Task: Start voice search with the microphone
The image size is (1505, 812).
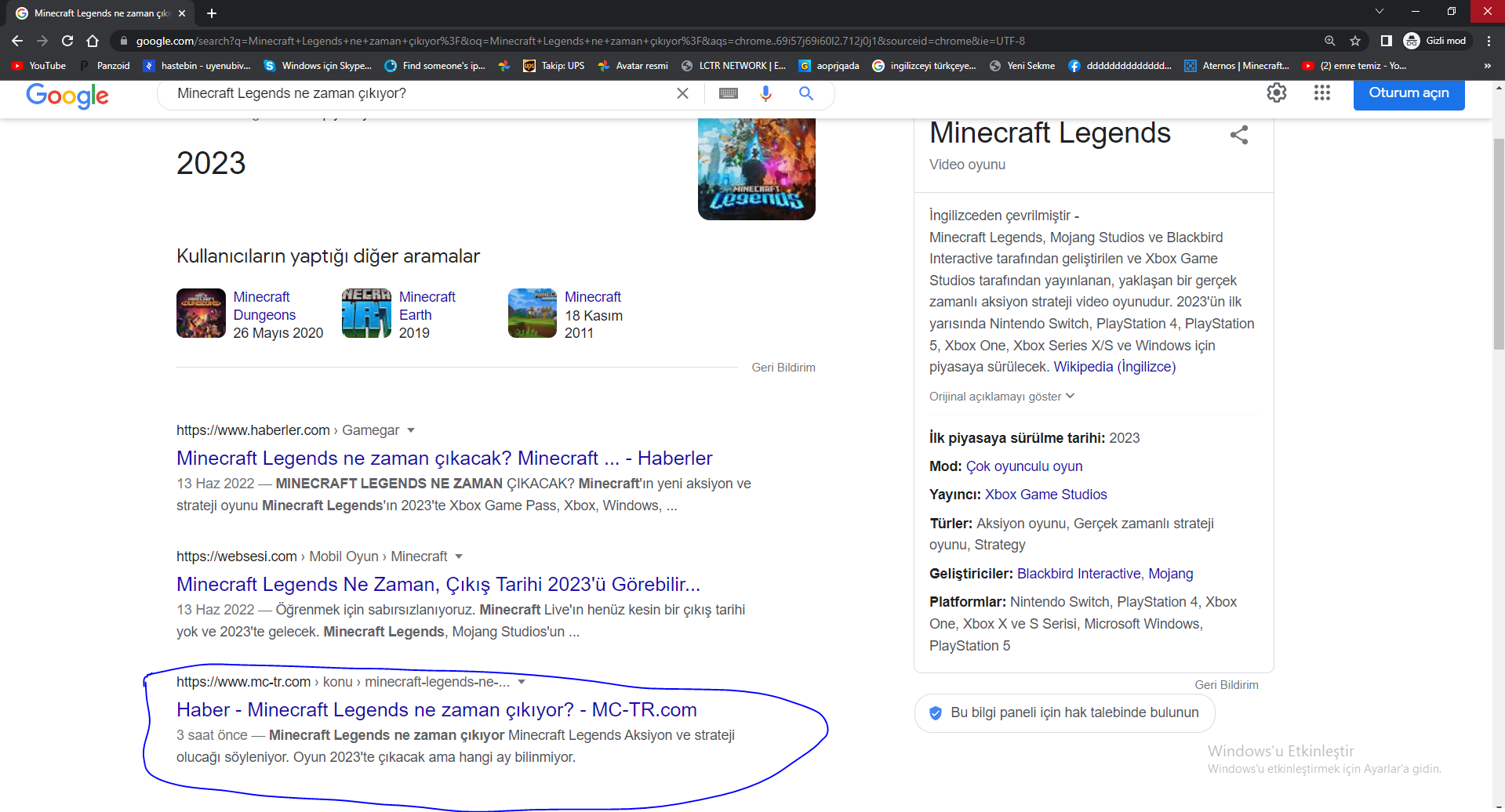Action: (766, 93)
